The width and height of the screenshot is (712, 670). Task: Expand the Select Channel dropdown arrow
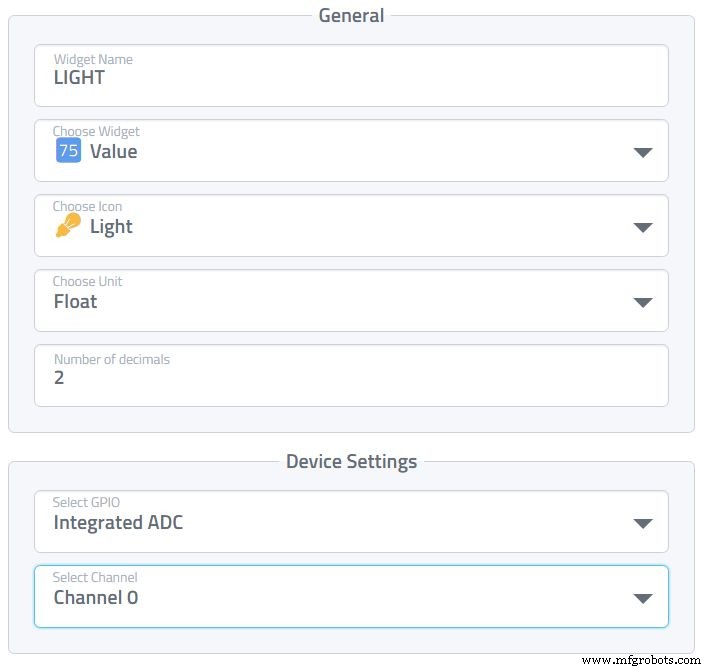(x=643, y=598)
